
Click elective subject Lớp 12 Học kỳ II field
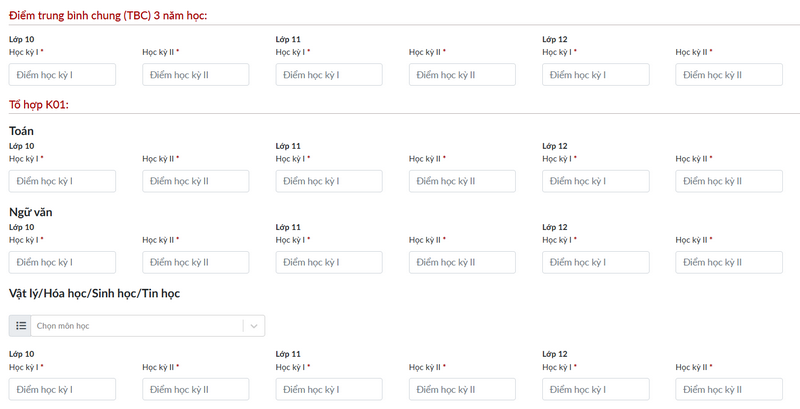[x=729, y=389]
